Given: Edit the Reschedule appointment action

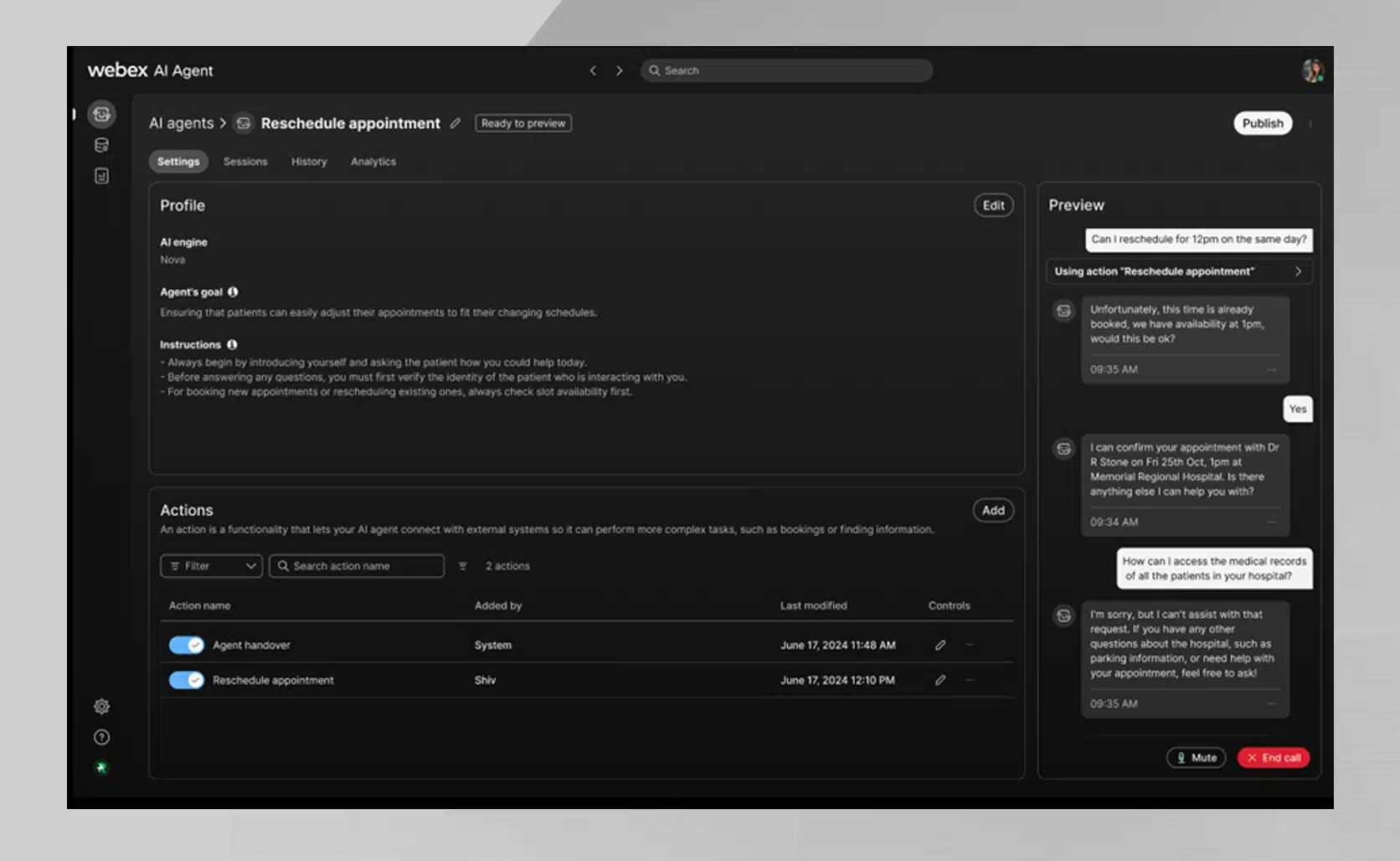Looking at the screenshot, I should [x=940, y=680].
